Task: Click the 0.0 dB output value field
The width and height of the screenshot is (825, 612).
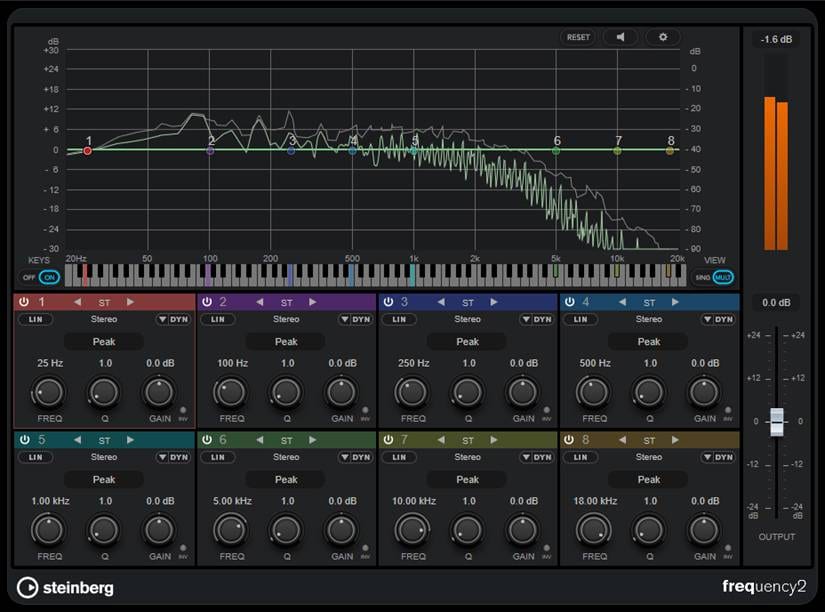Action: (x=776, y=303)
